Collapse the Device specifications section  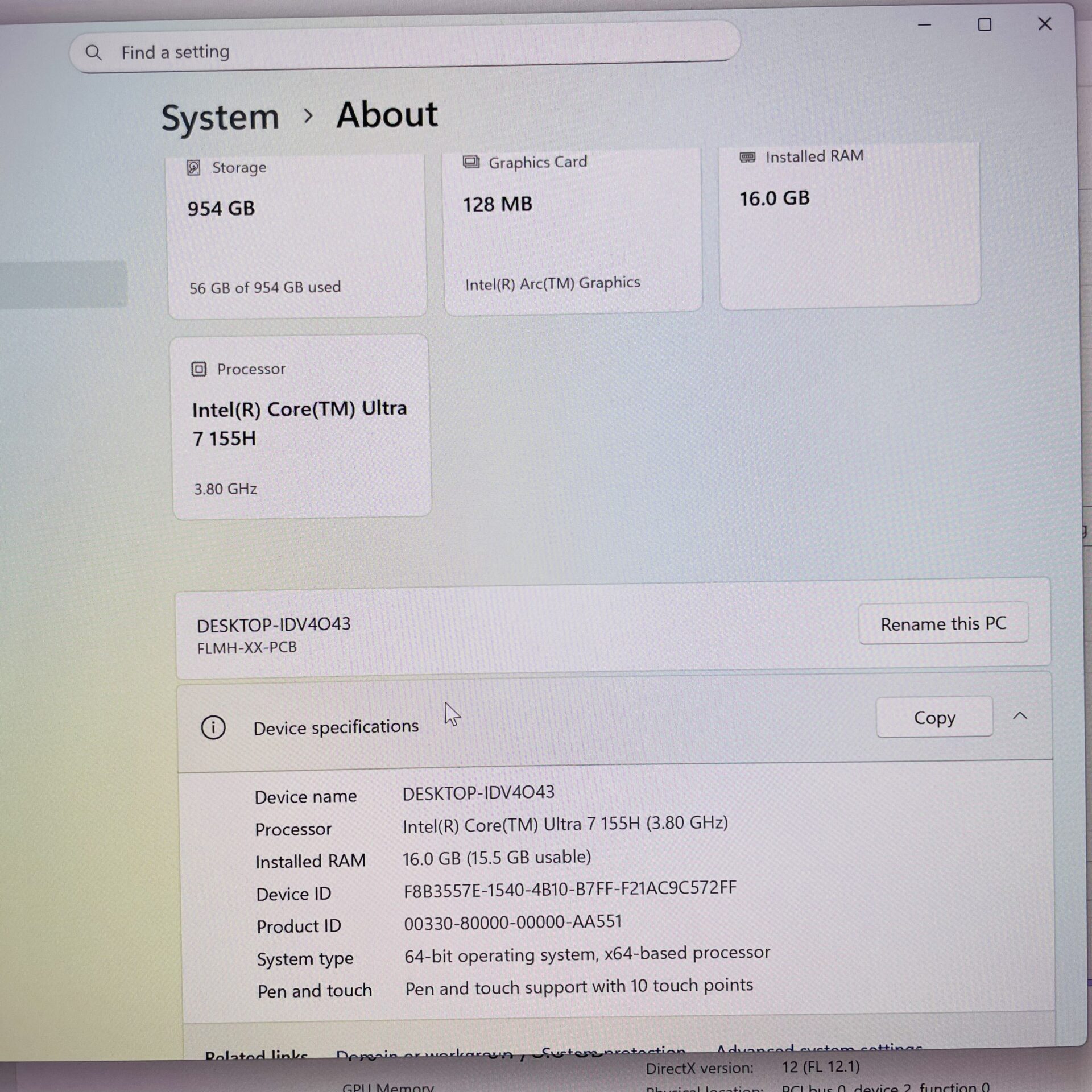coord(1020,716)
